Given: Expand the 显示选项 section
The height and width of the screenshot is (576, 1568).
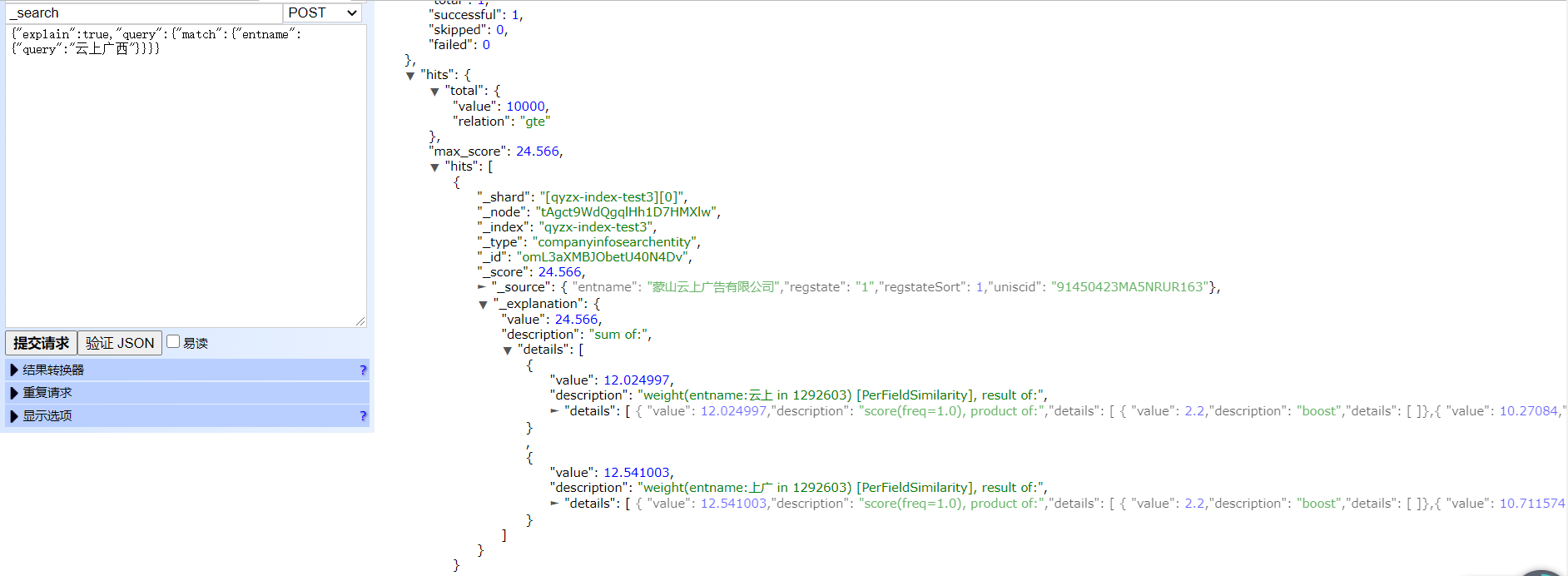Looking at the screenshot, I should 14,416.
